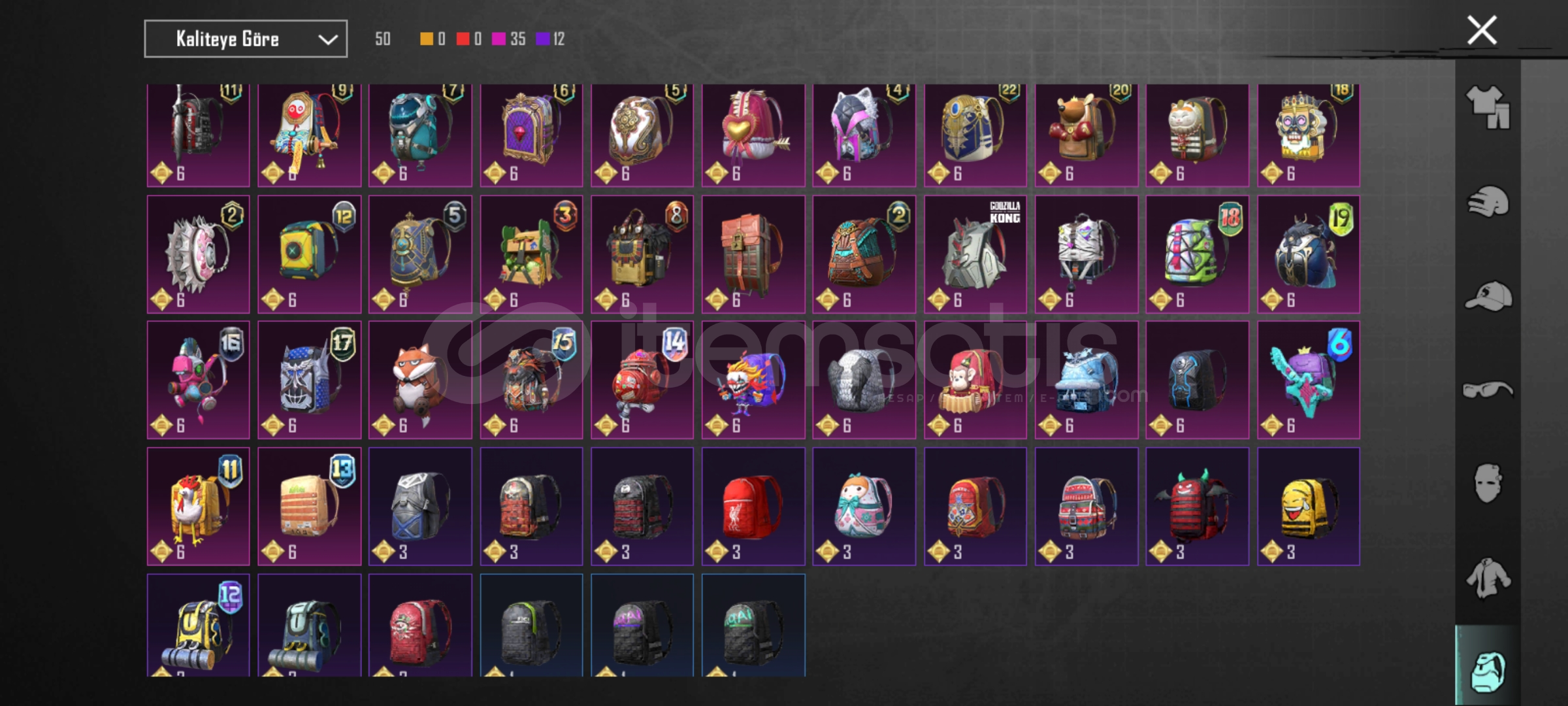This screenshot has height=706, width=1568.
Task: Select the heart-shaped pink backpack
Action: (x=753, y=135)
